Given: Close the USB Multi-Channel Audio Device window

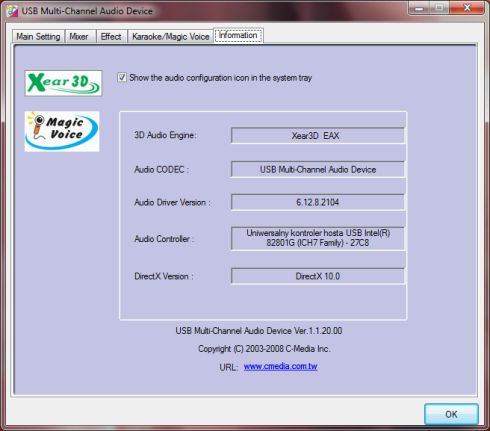Looking at the screenshot, I should pos(467,8).
